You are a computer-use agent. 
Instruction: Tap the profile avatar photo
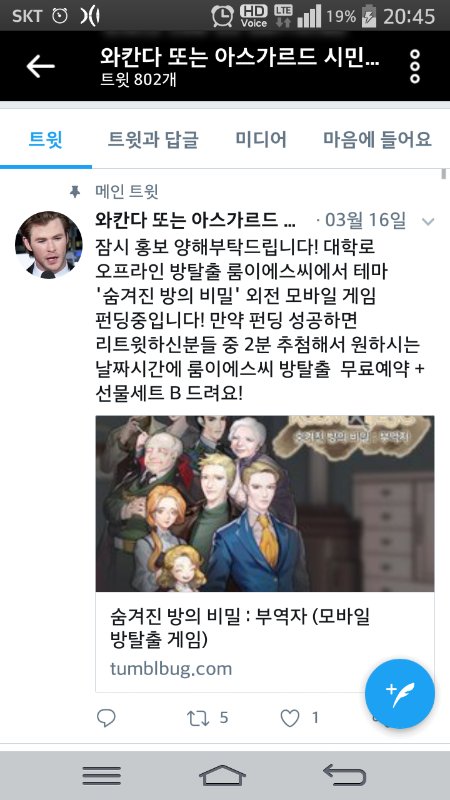point(48,244)
